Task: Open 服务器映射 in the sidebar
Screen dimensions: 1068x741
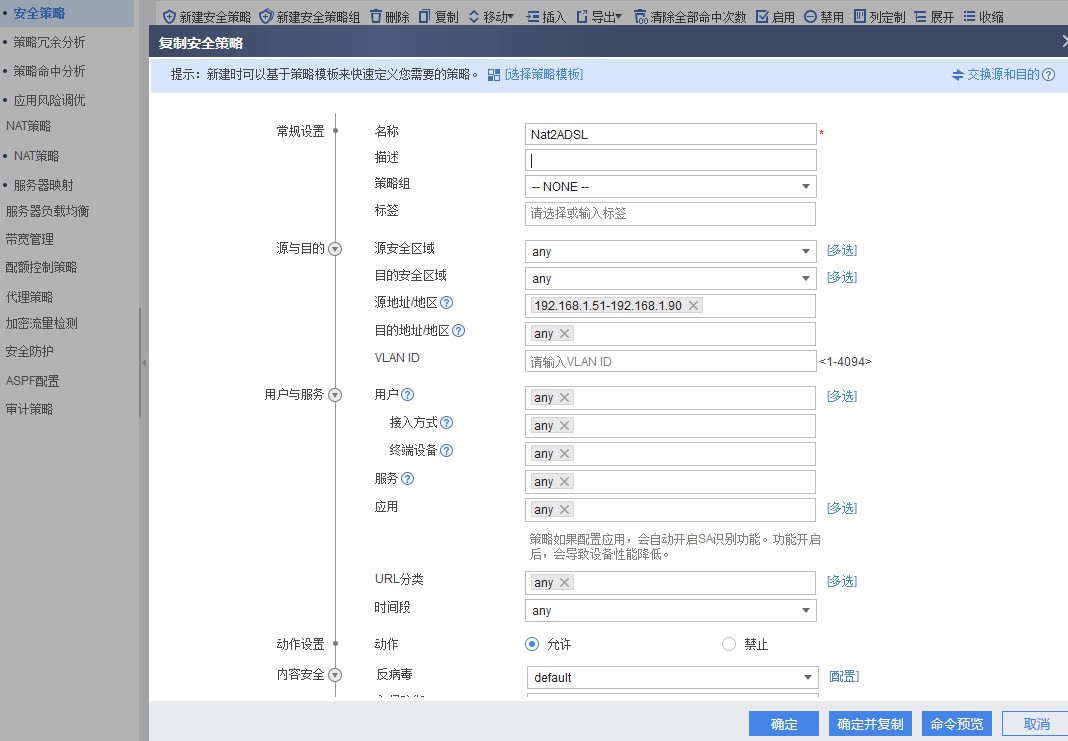Action: [x=44, y=185]
